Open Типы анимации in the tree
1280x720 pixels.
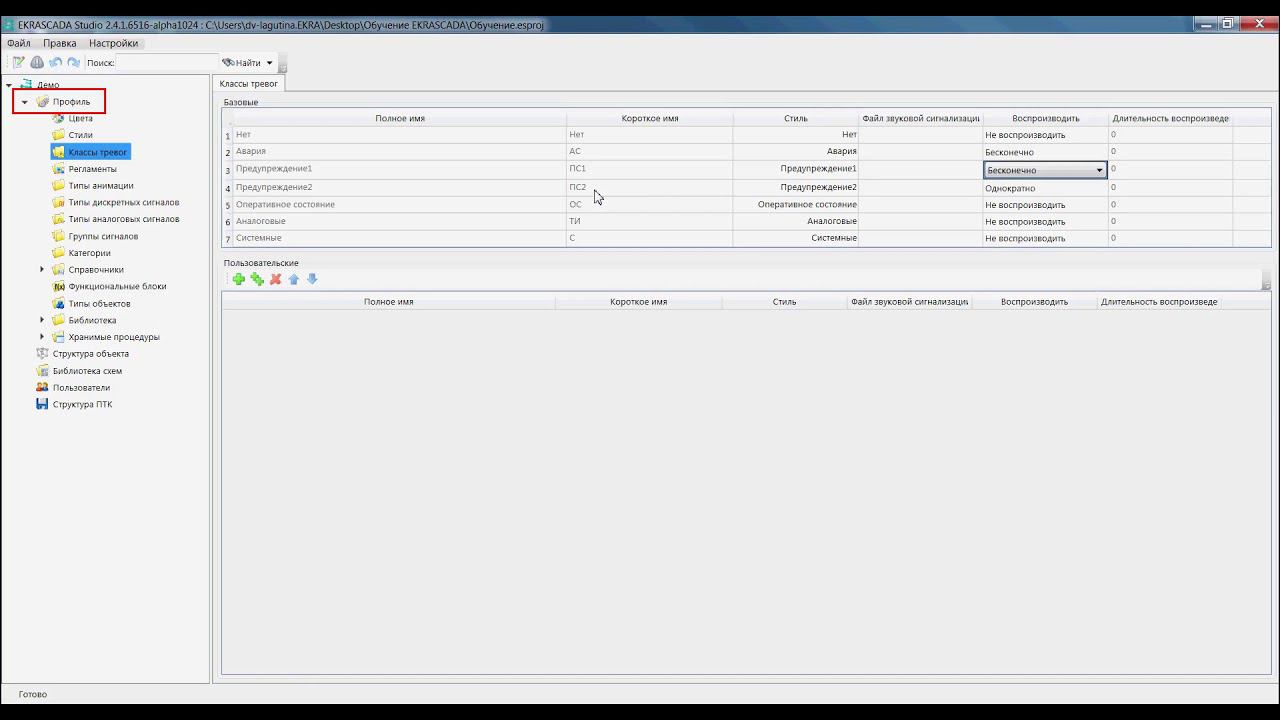tap(100, 185)
